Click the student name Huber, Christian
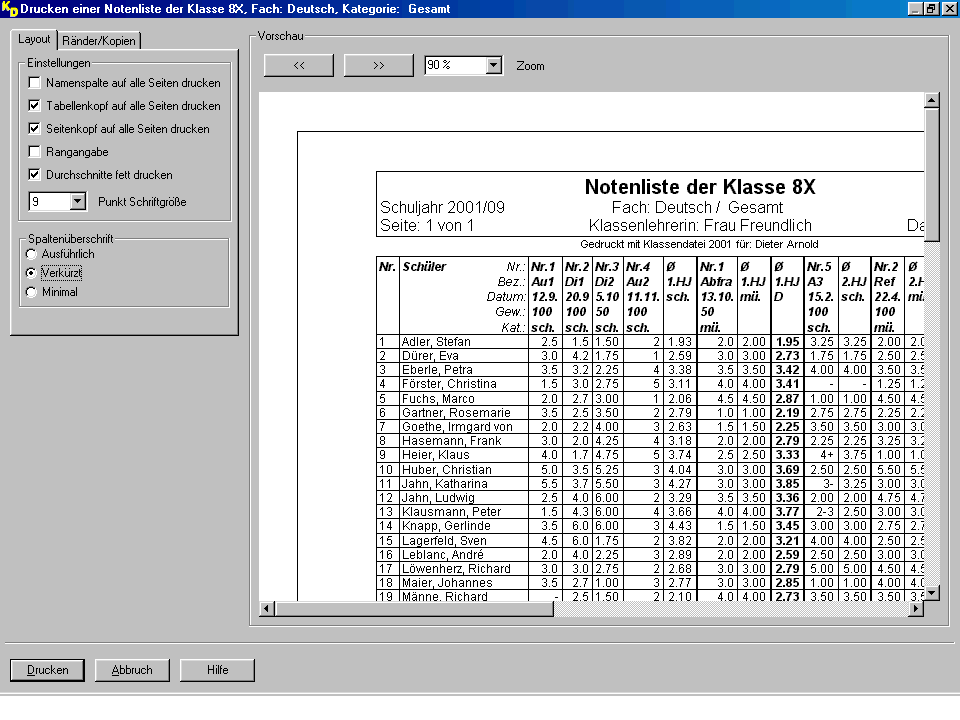This screenshot has height=720, width=960. pyautogui.click(x=446, y=470)
